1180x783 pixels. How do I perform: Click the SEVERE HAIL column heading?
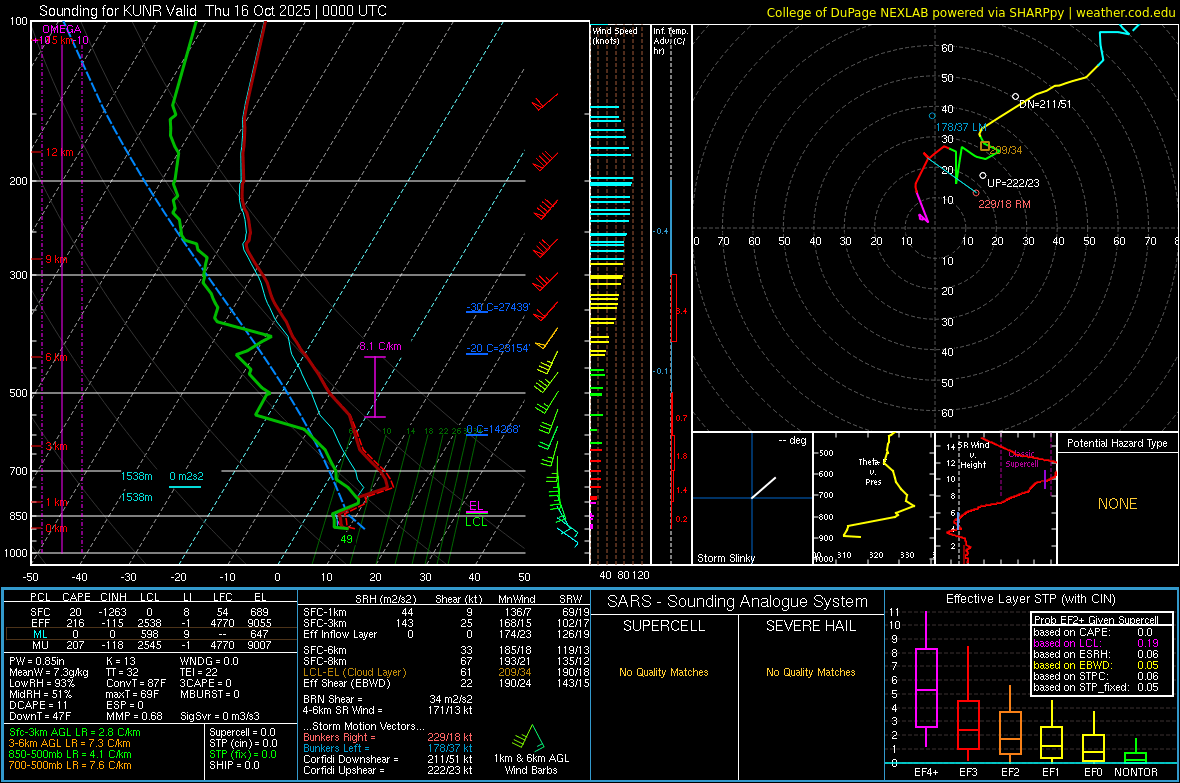pos(810,626)
